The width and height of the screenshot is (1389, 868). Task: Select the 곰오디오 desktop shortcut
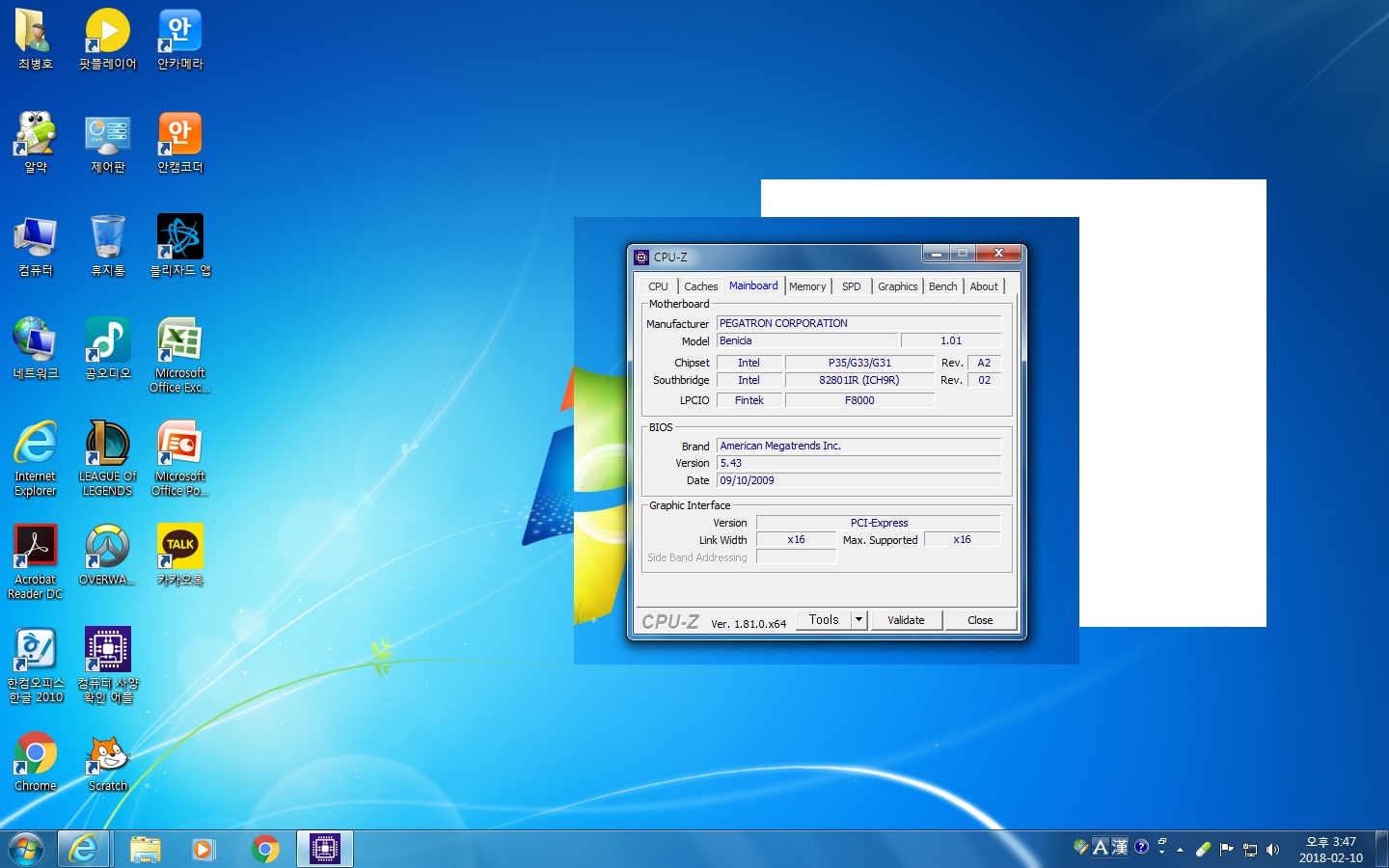[107, 348]
